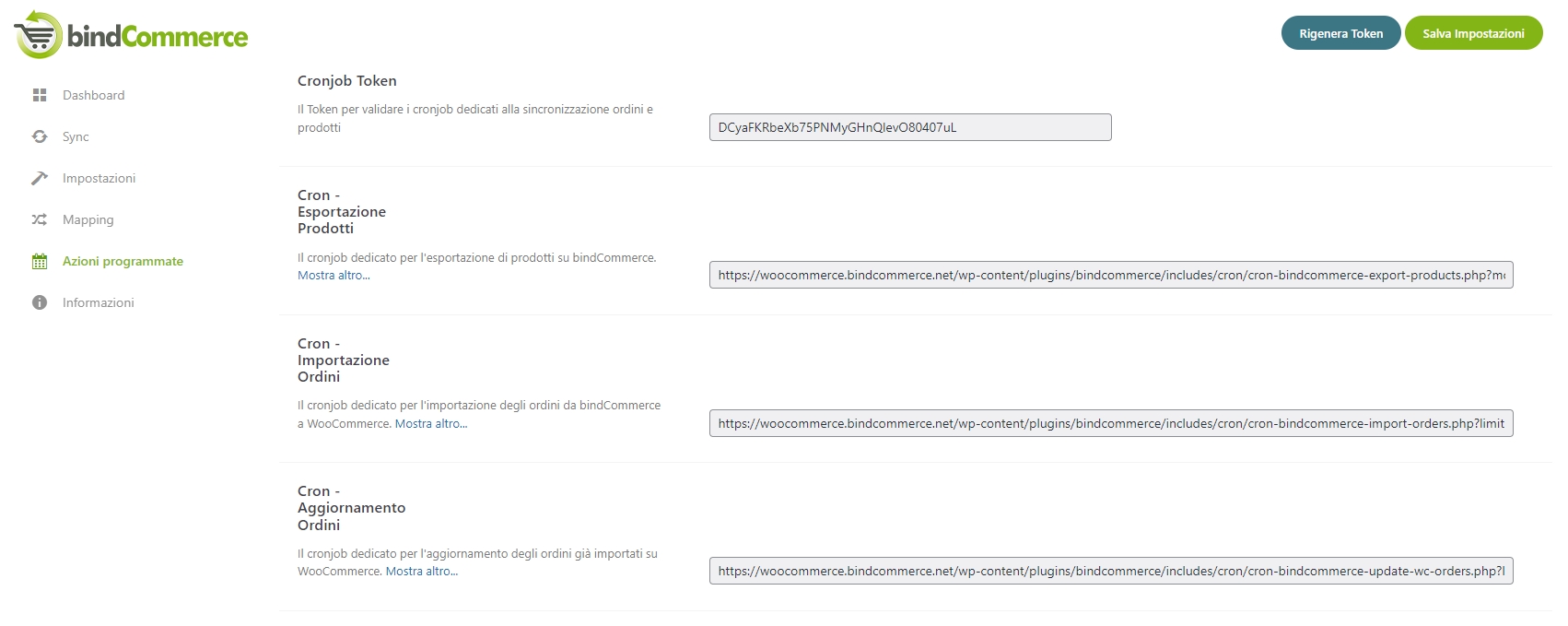This screenshot has height=626, width=1568.
Task: Click the Azioni programmate calendar icon
Action: [x=40, y=262]
